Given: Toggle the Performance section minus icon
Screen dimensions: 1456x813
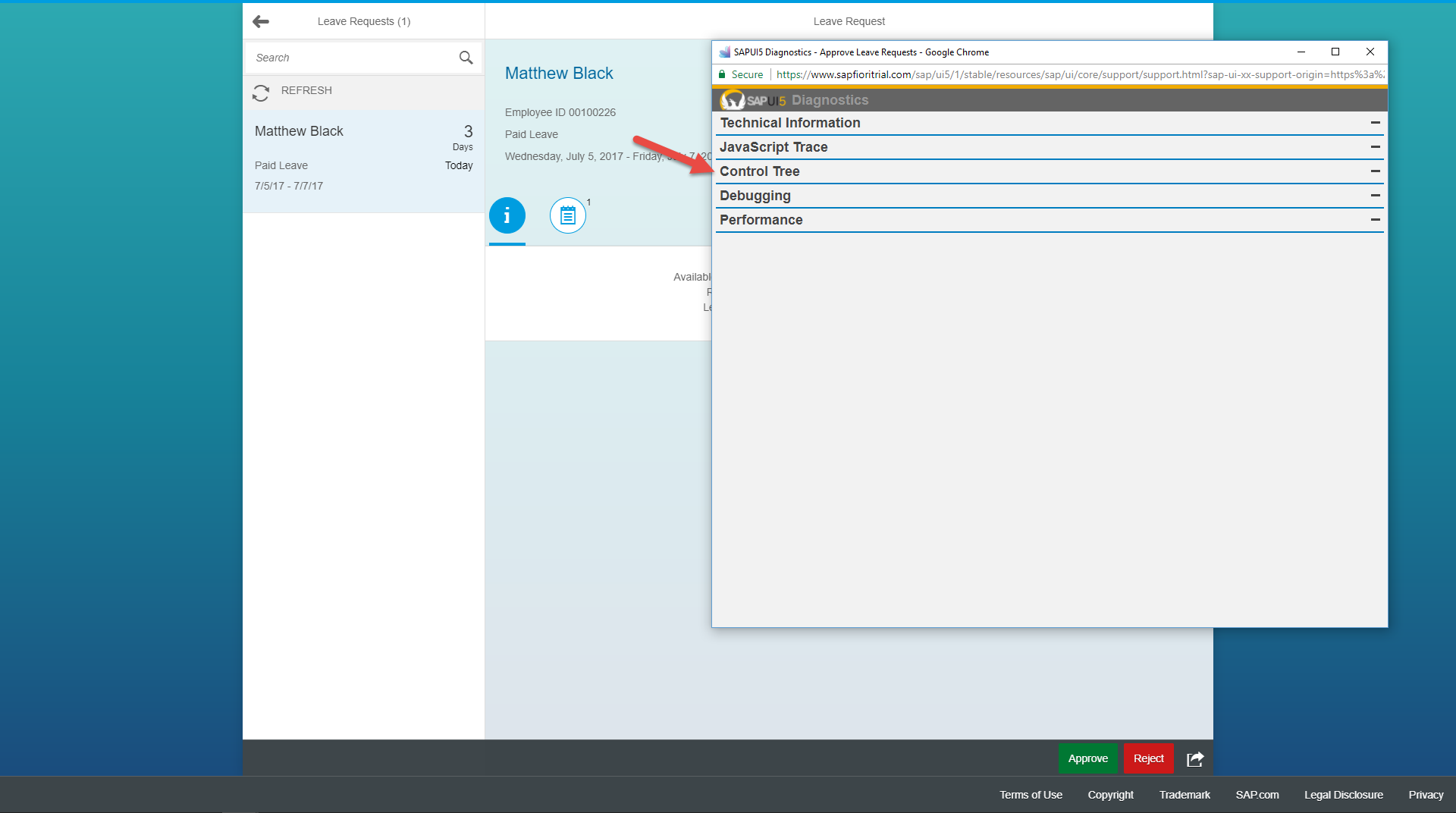Looking at the screenshot, I should click(x=1375, y=220).
